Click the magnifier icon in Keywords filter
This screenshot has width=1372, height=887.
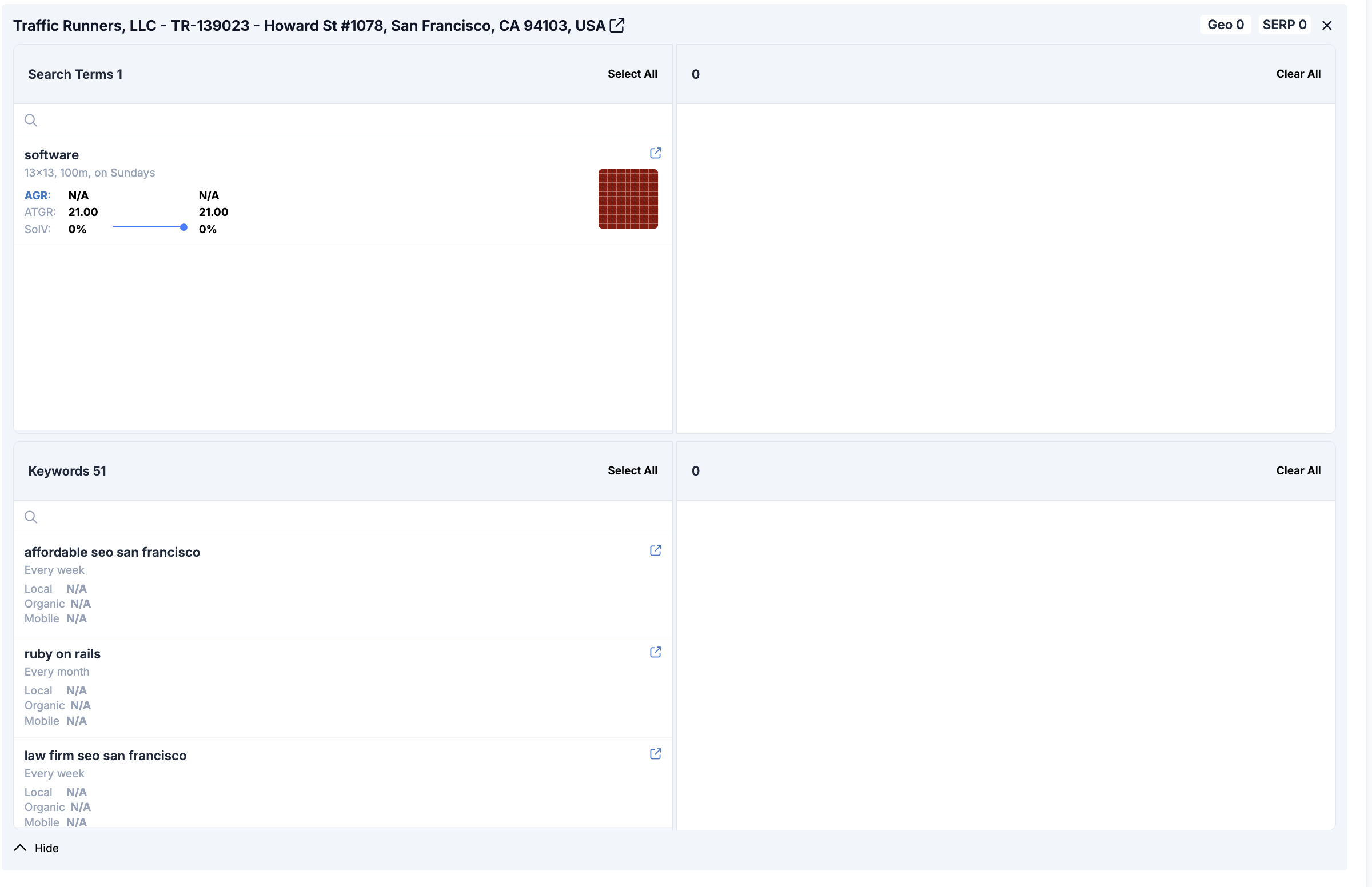[30, 517]
